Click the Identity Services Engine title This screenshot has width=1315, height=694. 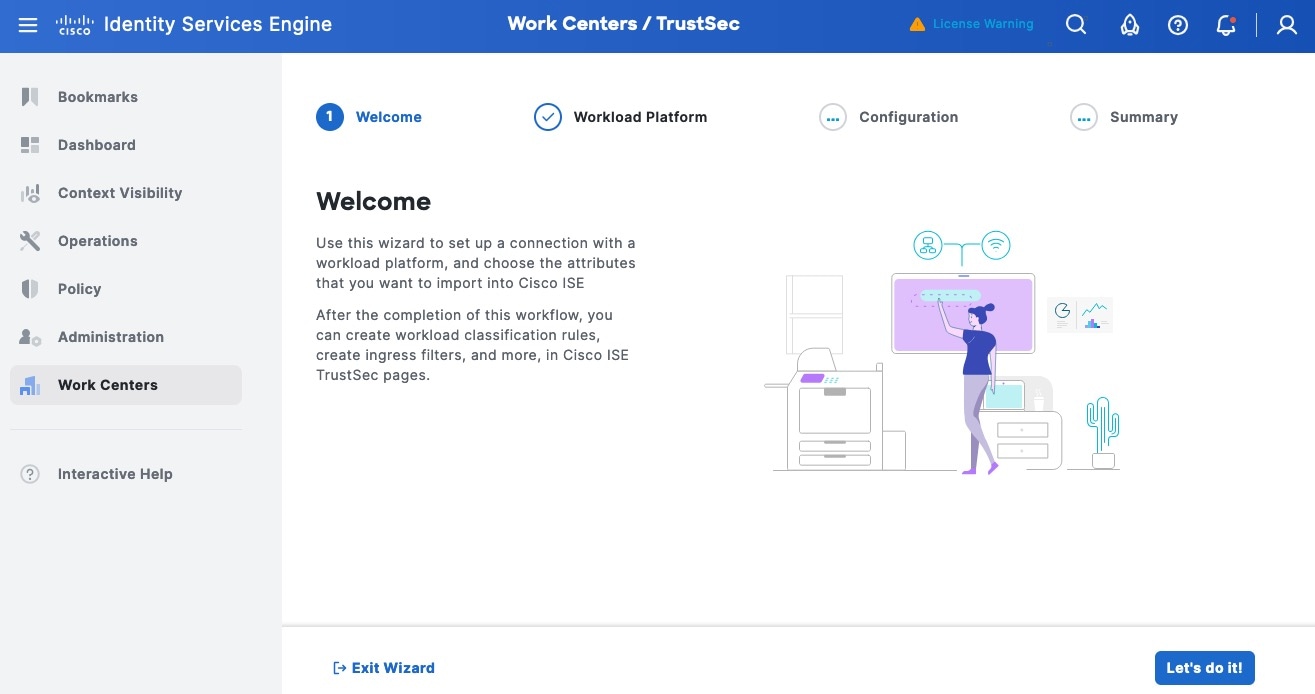218,25
